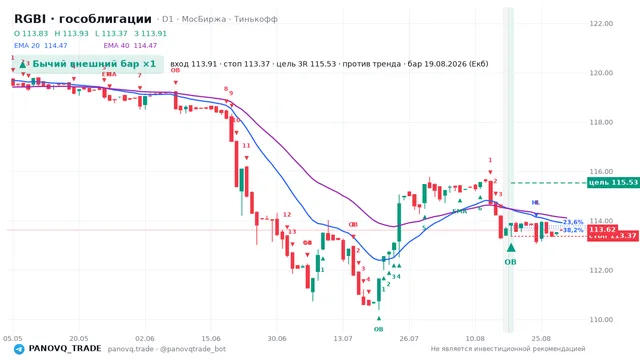
Task: Click the 02.06 date axis label
Action: tap(145, 338)
